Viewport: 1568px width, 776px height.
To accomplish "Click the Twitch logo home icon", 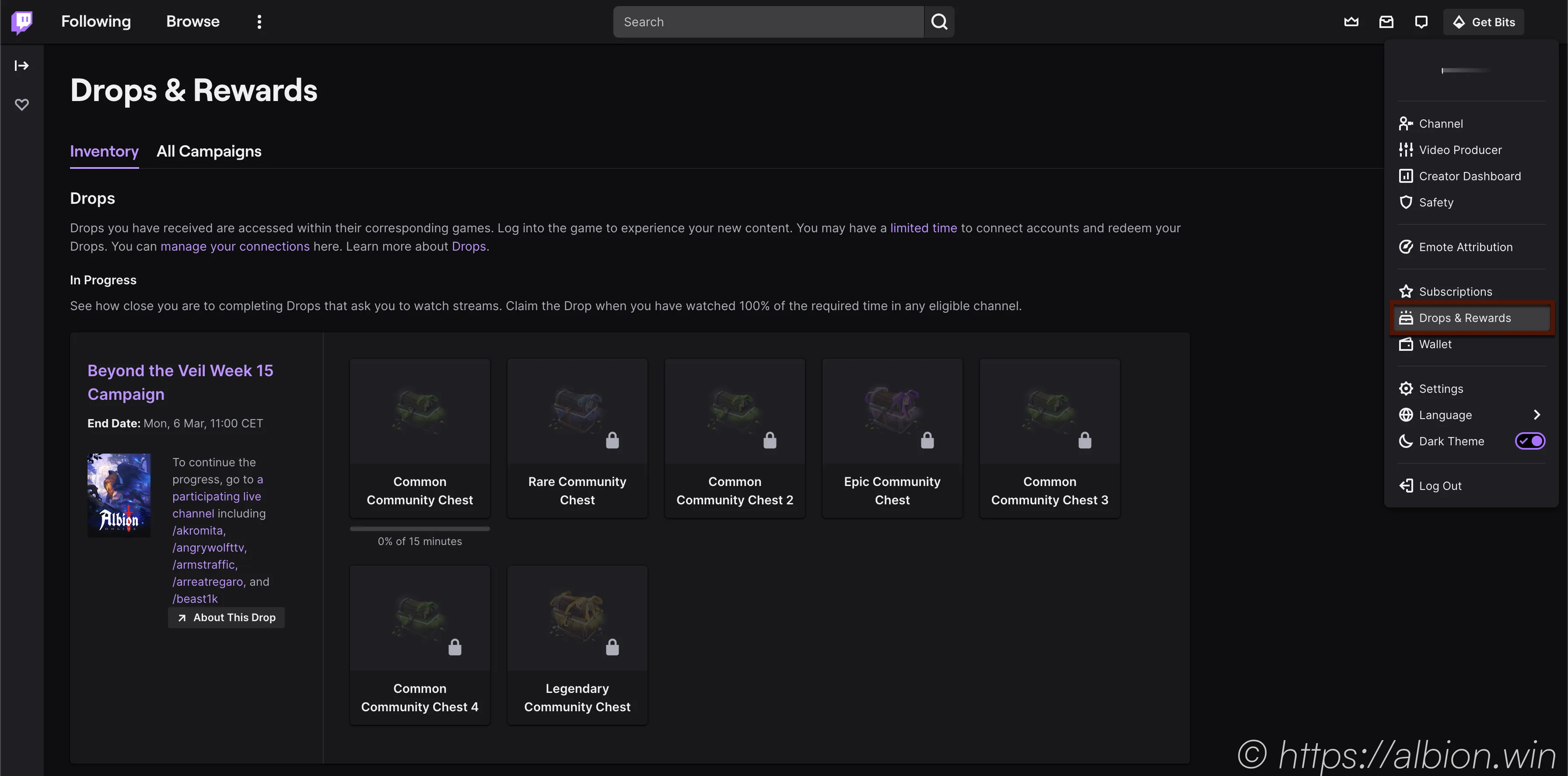I will click(x=22, y=22).
